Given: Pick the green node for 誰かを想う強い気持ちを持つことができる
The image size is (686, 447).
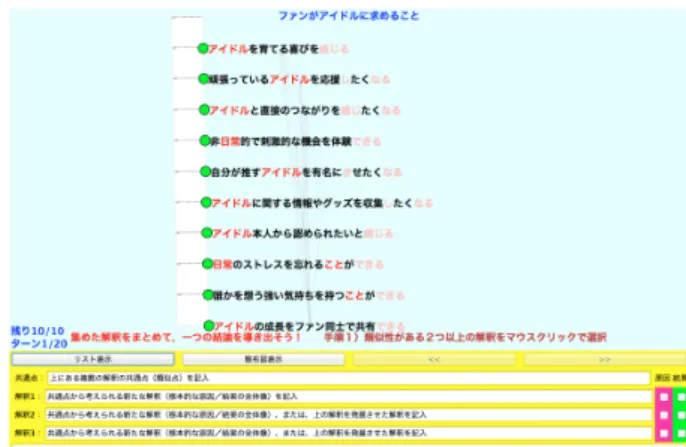Looking at the screenshot, I should click(x=208, y=295).
